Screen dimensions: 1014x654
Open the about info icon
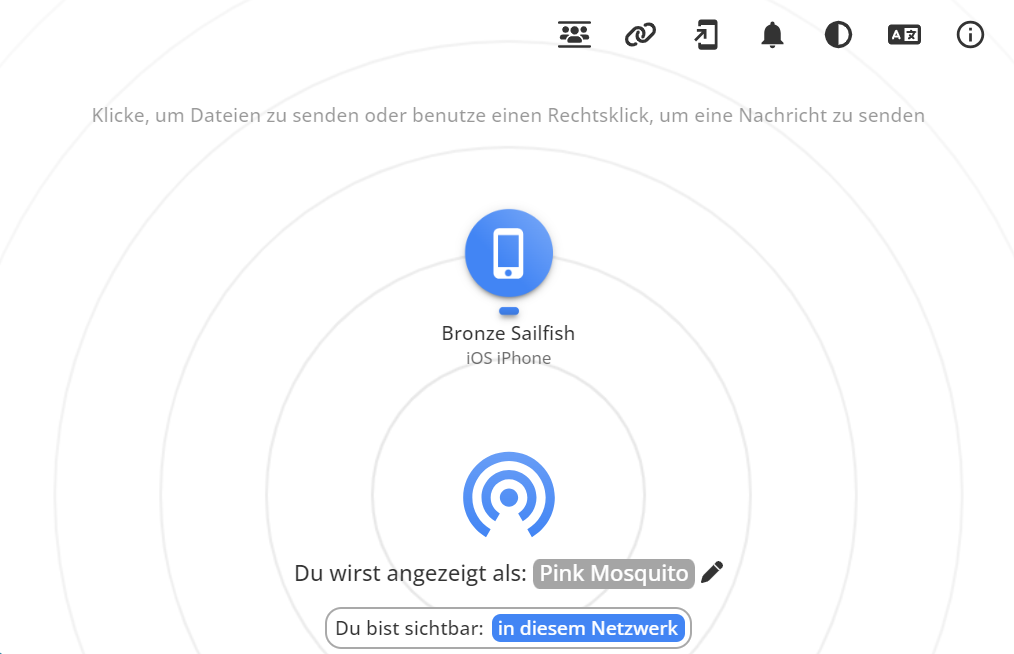click(x=970, y=35)
